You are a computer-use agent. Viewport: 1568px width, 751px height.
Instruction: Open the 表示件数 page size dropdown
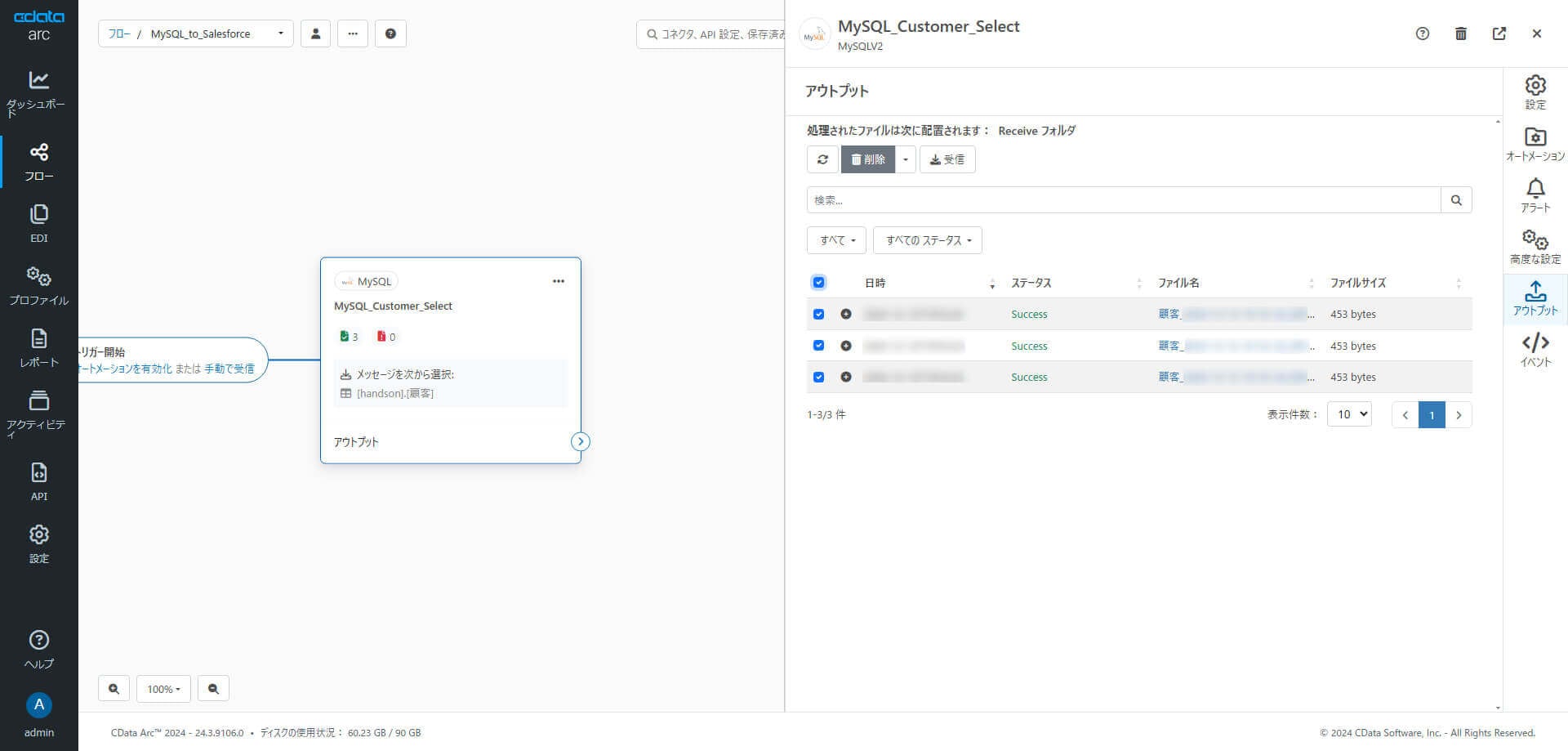[1349, 414]
